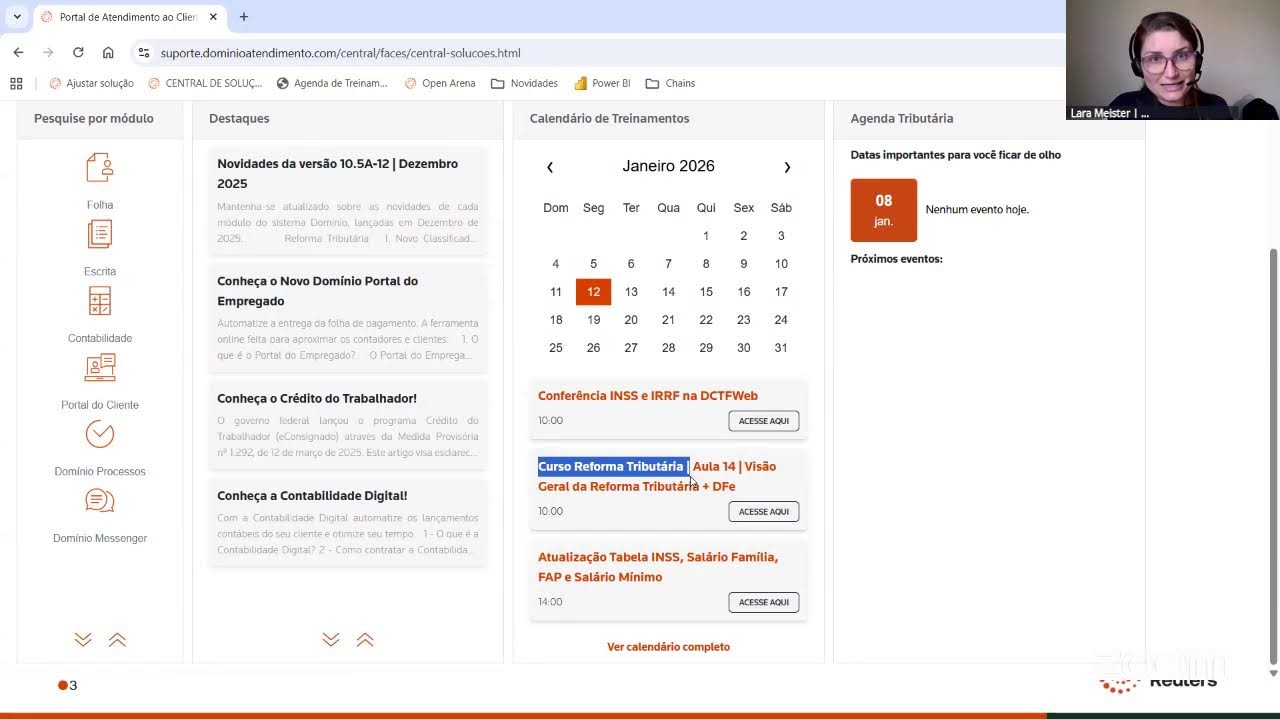Go to next month in calendar
This screenshot has height=720, width=1280.
[x=787, y=167]
